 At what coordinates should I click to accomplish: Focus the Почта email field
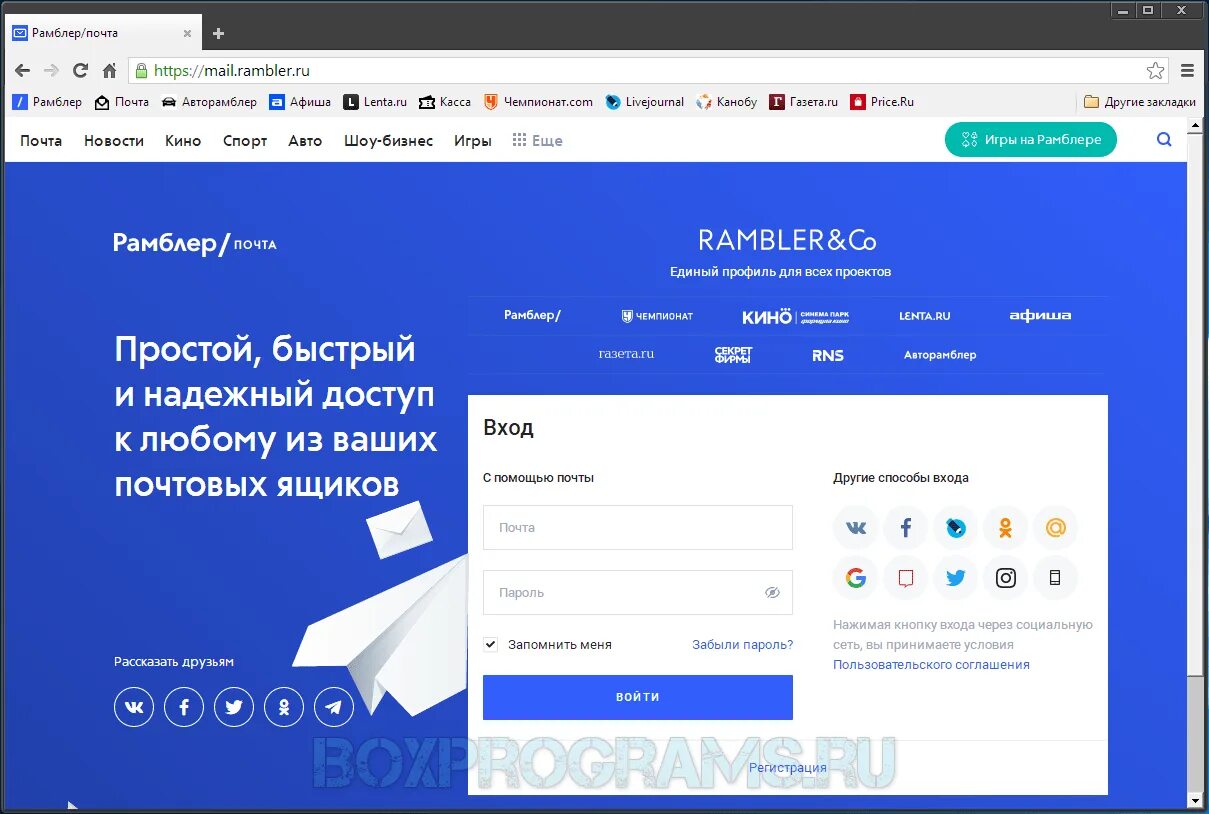tap(638, 527)
